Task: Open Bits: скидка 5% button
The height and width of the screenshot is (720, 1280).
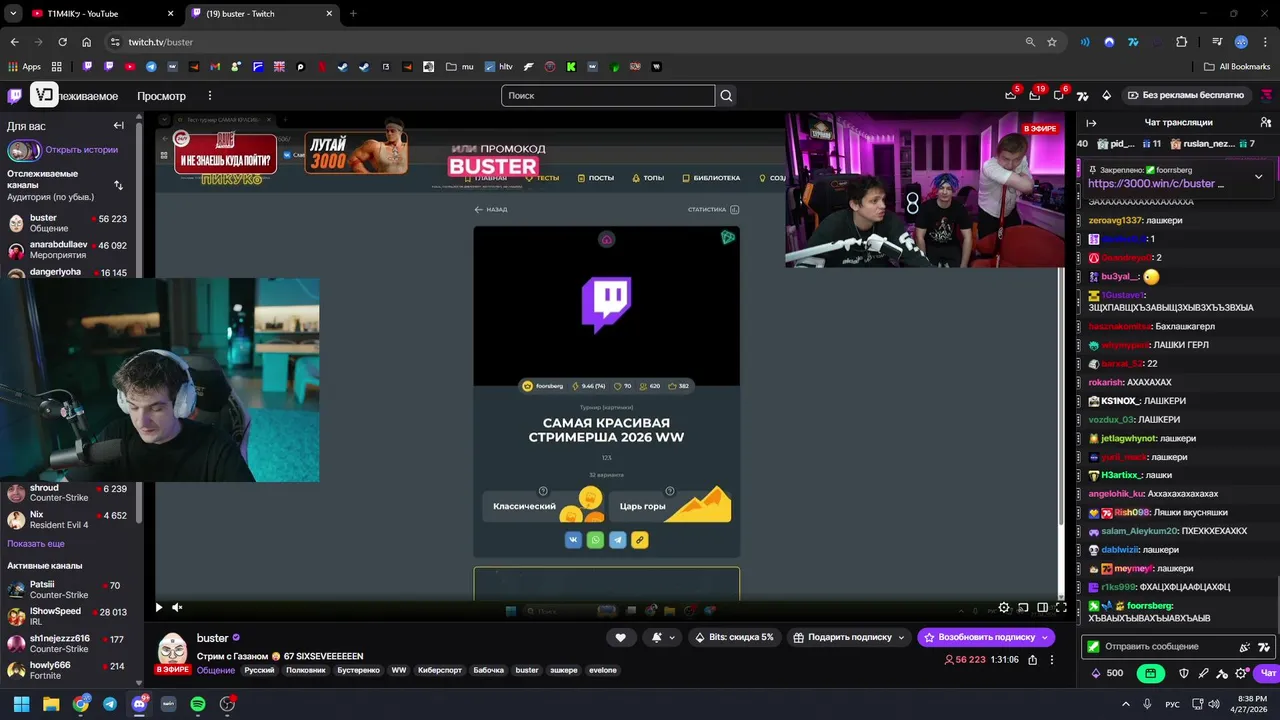Action: click(x=733, y=637)
